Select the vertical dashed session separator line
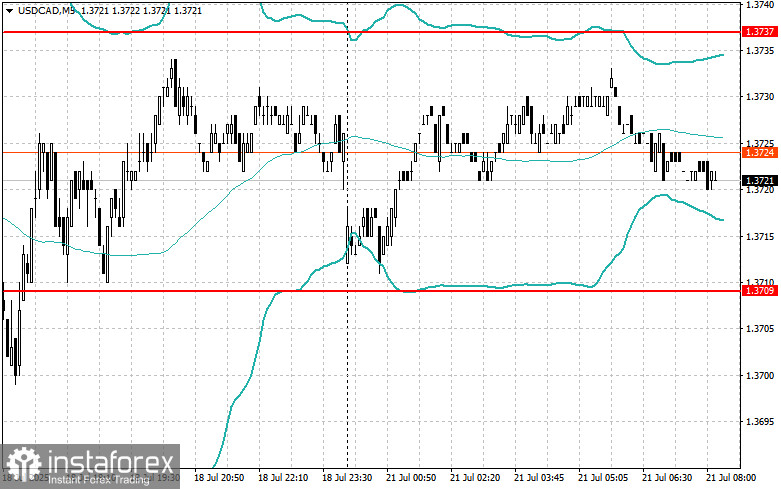Image resolution: width=781 pixels, height=489 pixels. coord(347,234)
